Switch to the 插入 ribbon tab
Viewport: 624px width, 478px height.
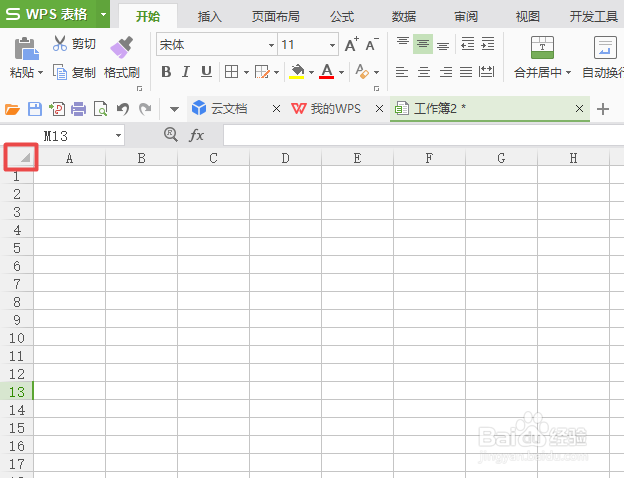pyautogui.click(x=210, y=16)
